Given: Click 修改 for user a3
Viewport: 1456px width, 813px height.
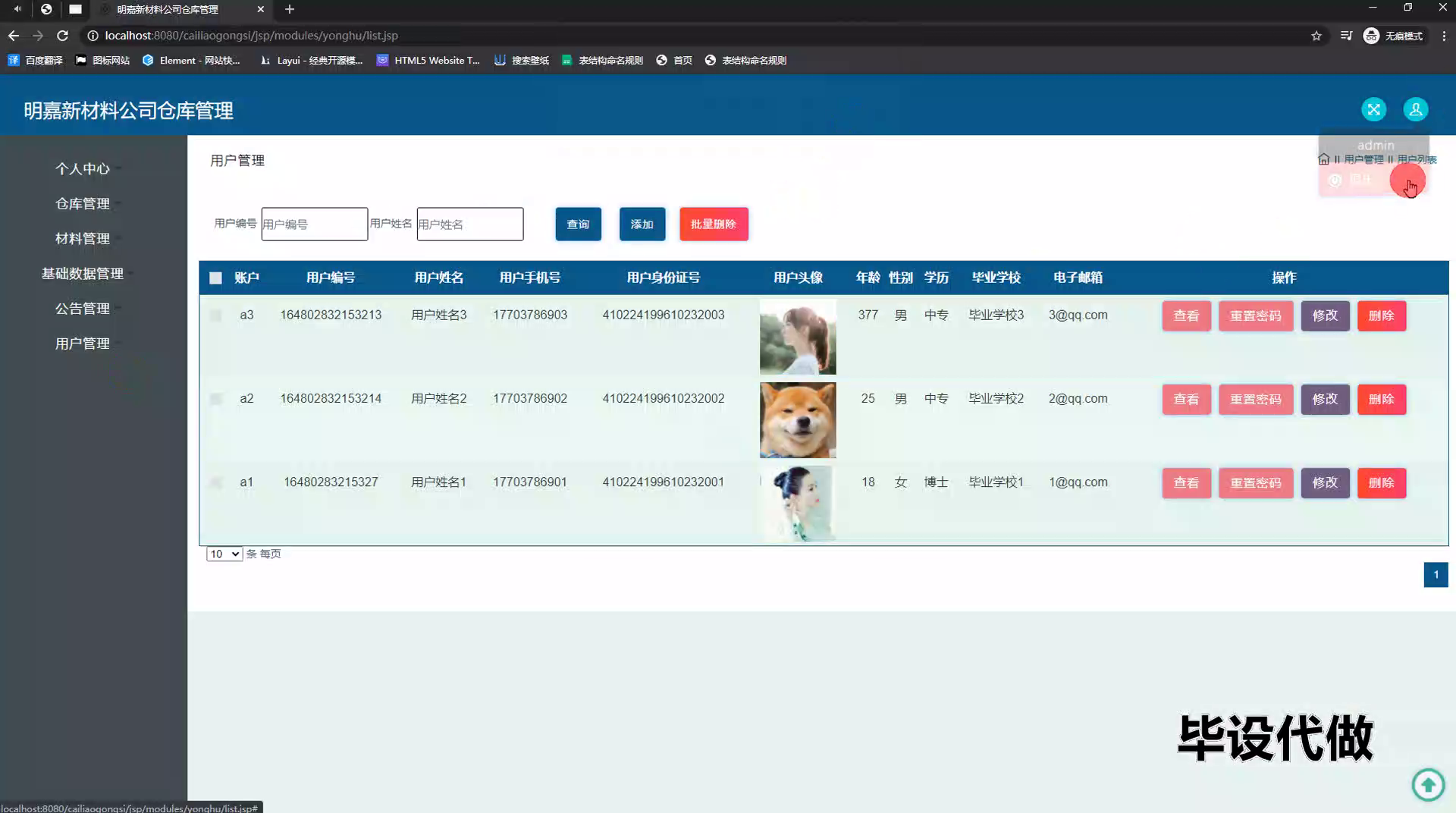Looking at the screenshot, I should [x=1325, y=316].
